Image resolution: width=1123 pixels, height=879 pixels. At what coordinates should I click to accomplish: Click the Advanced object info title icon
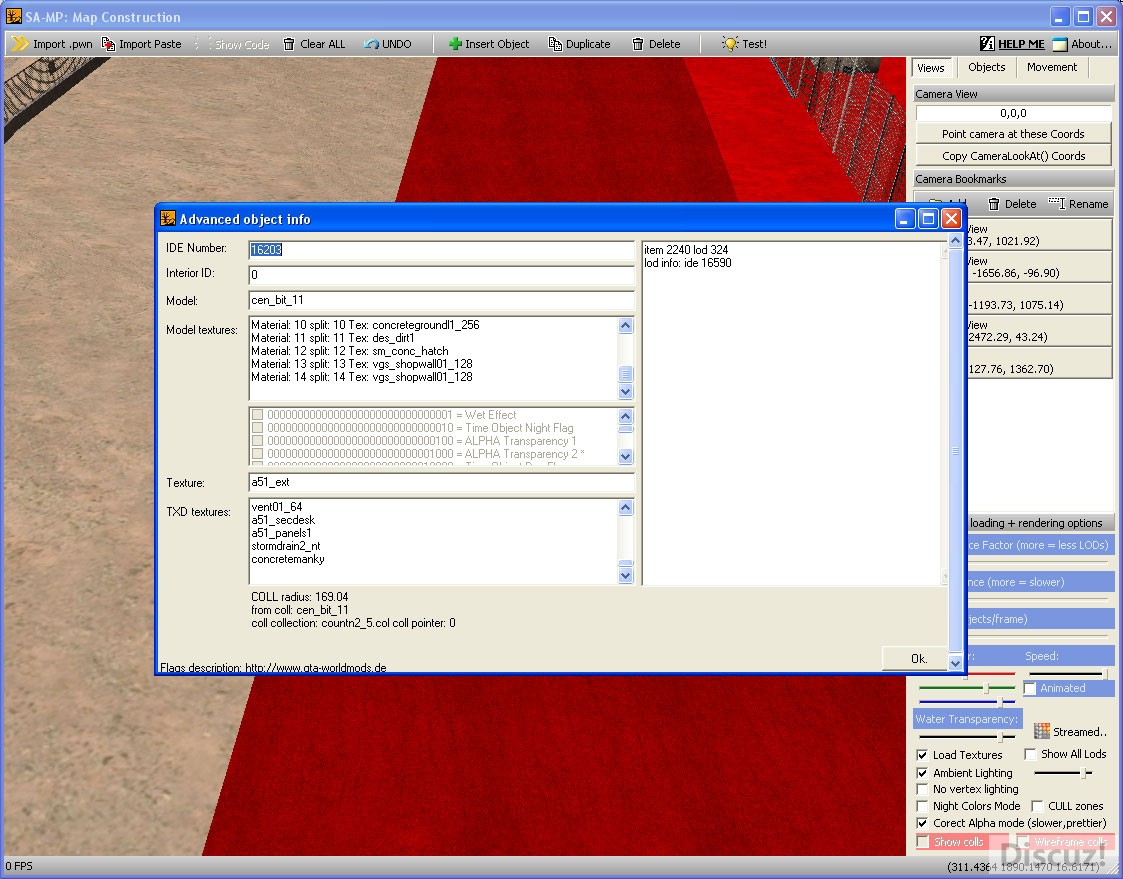tap(168, 218)
